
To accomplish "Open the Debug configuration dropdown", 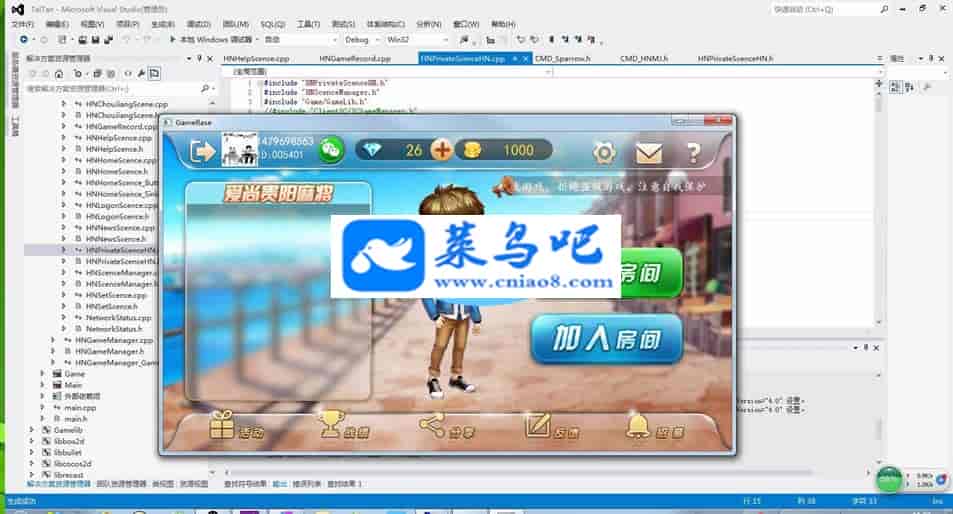I will (x=362, y=39).
